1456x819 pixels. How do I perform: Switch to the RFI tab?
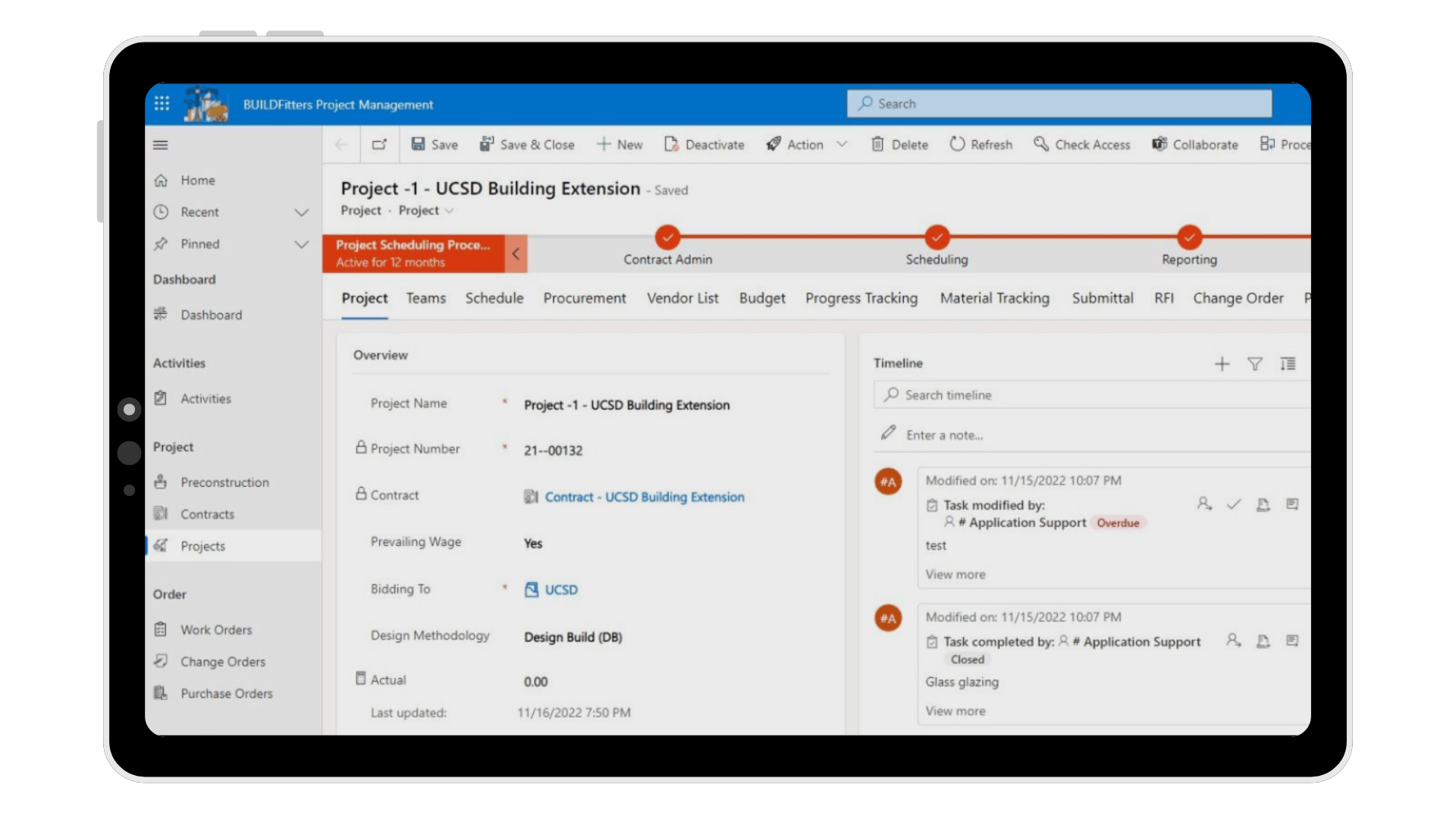[x=1164, y=299]
